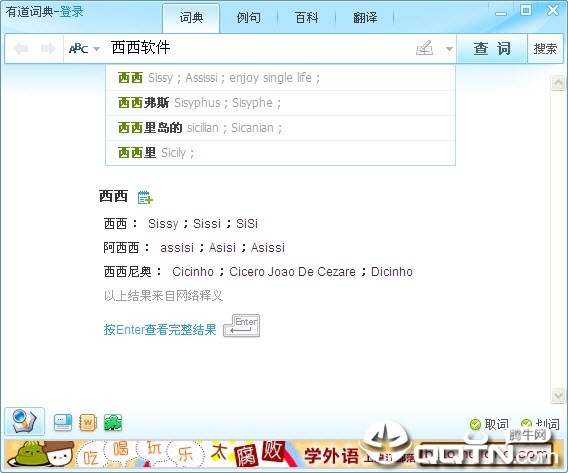The image size is (568, 473).
Task: Expand the search history dropdown arrow
Action: (449, 49)
